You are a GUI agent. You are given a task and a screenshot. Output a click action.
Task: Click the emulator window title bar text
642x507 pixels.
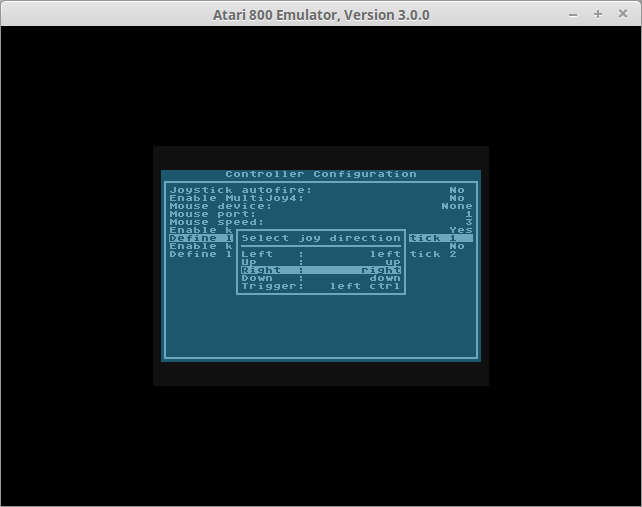321,15
